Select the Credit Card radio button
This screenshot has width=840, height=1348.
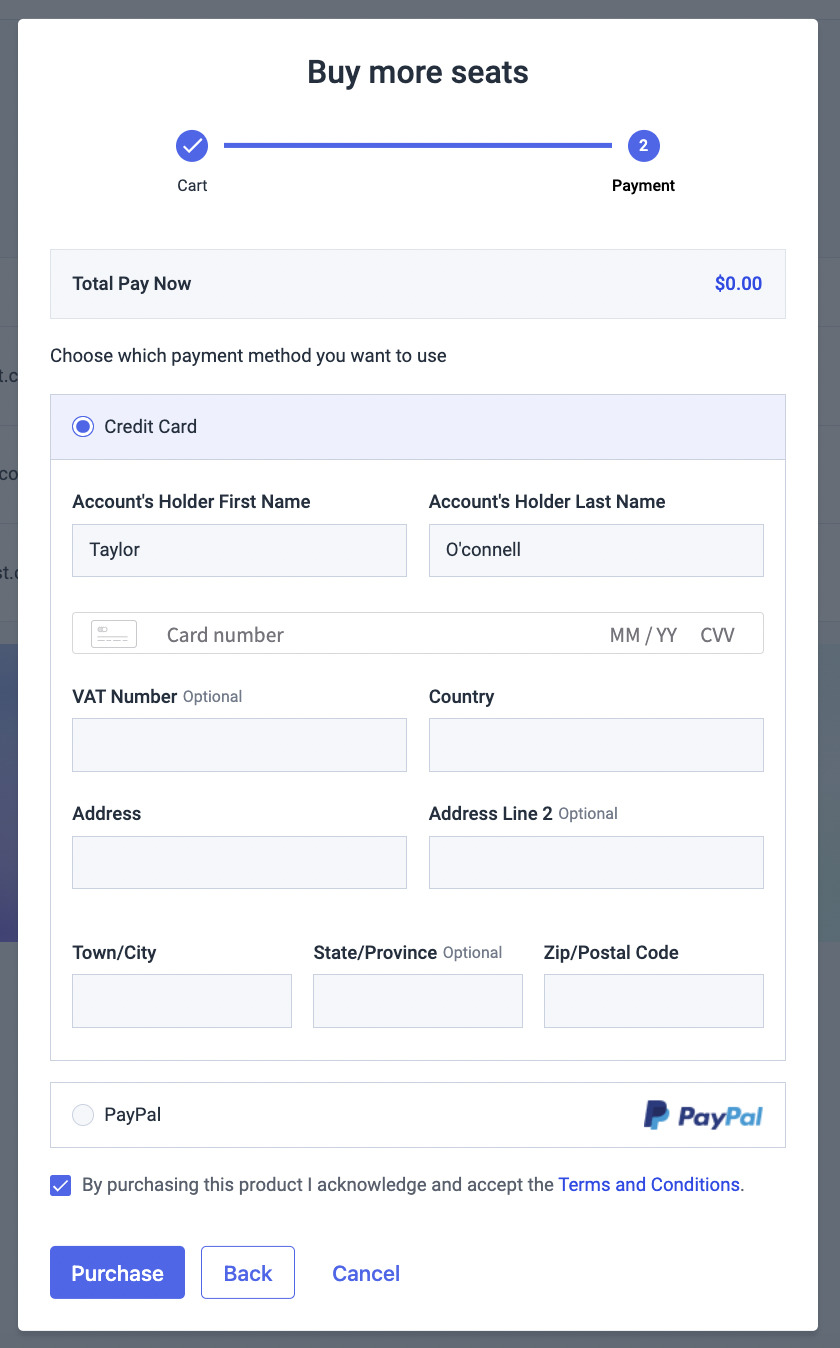click(83, 427)
